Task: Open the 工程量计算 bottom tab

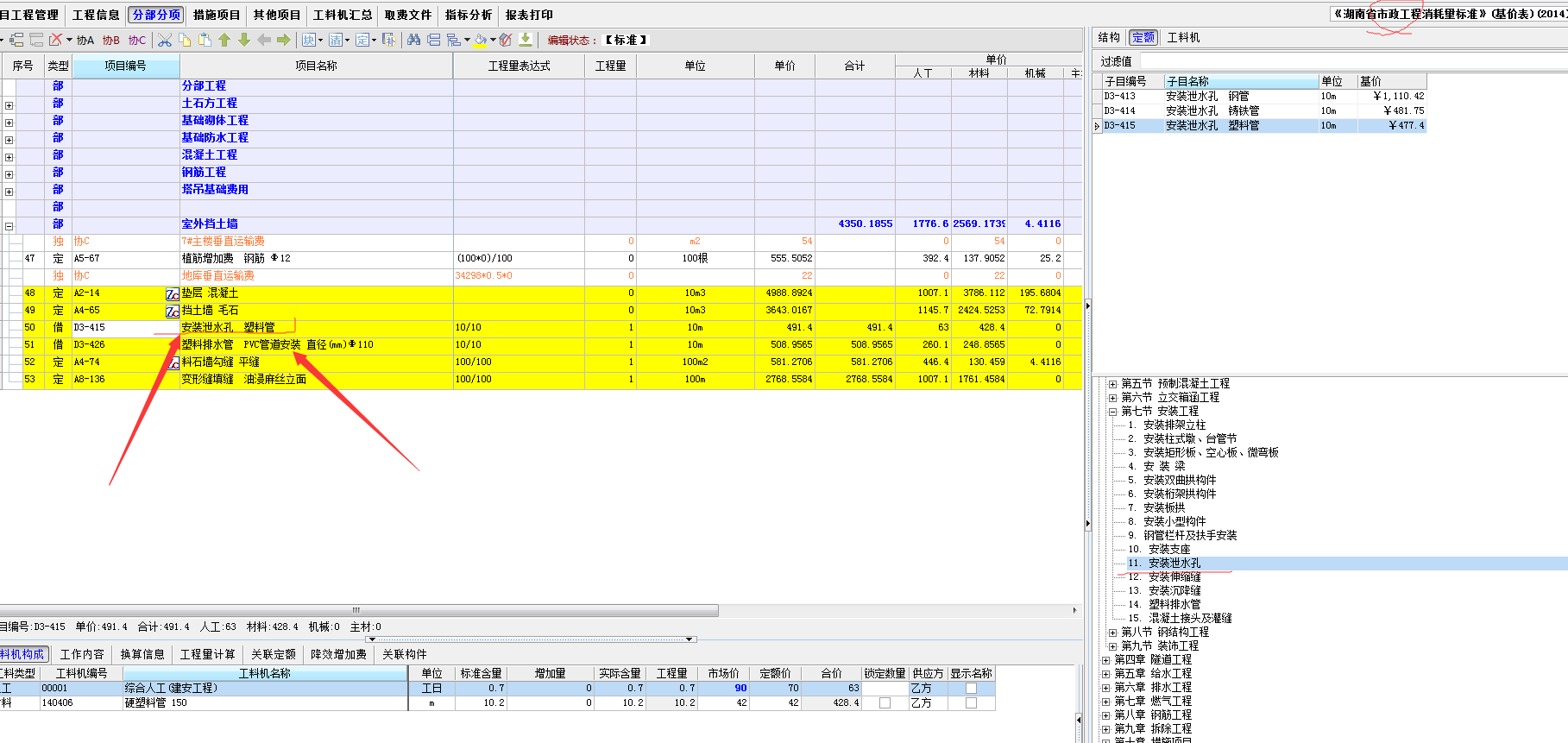Action: [x=208, y=654]
